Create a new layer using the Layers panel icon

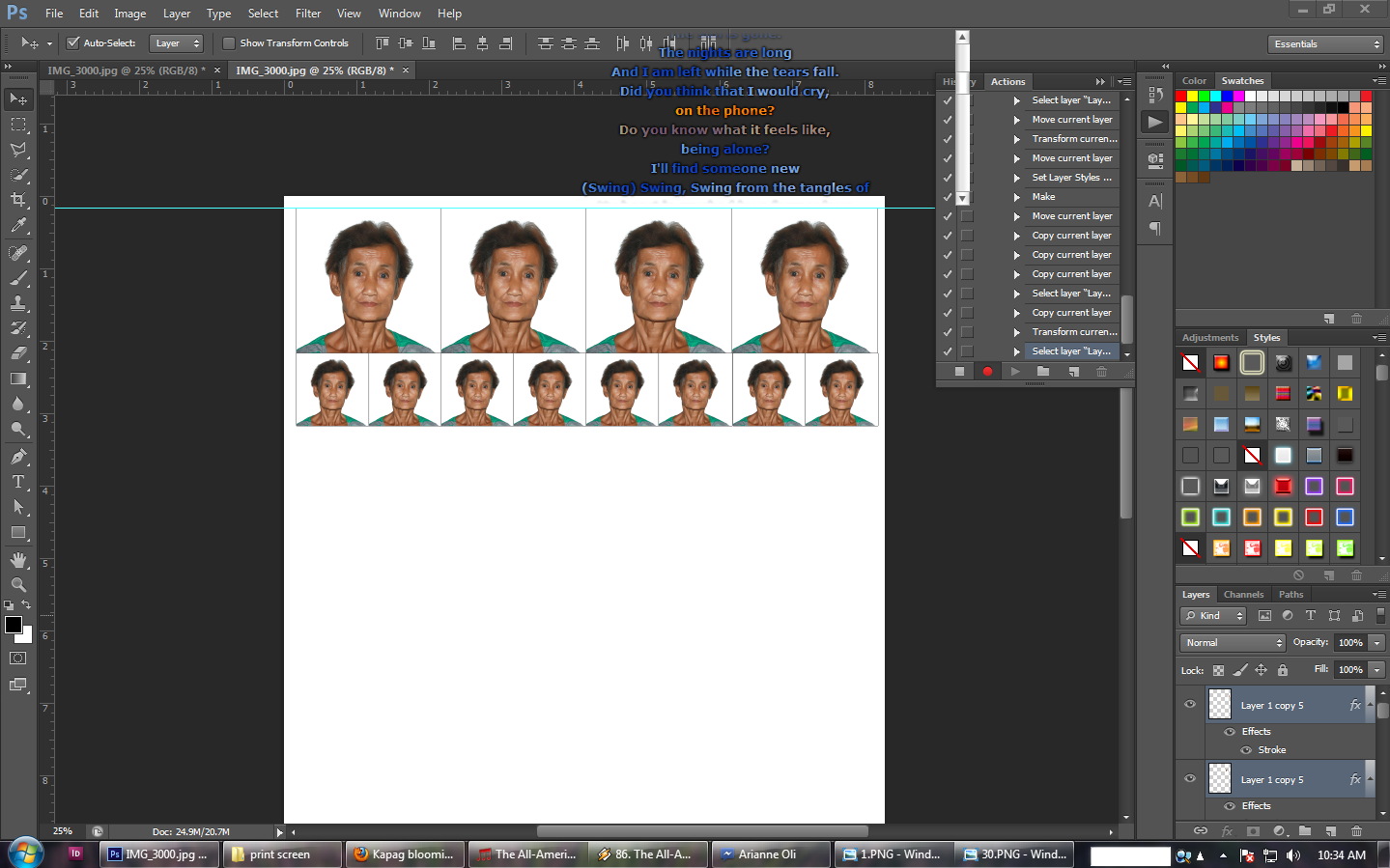(1330, 831)
